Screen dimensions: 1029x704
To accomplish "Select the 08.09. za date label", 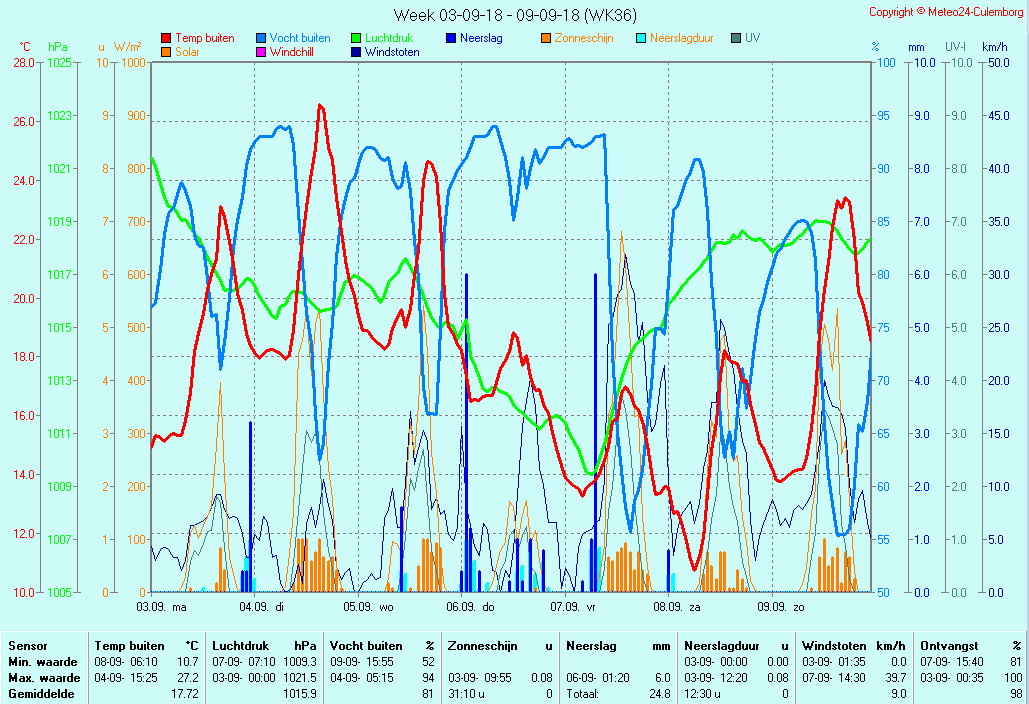I will [x=677, y=607].
